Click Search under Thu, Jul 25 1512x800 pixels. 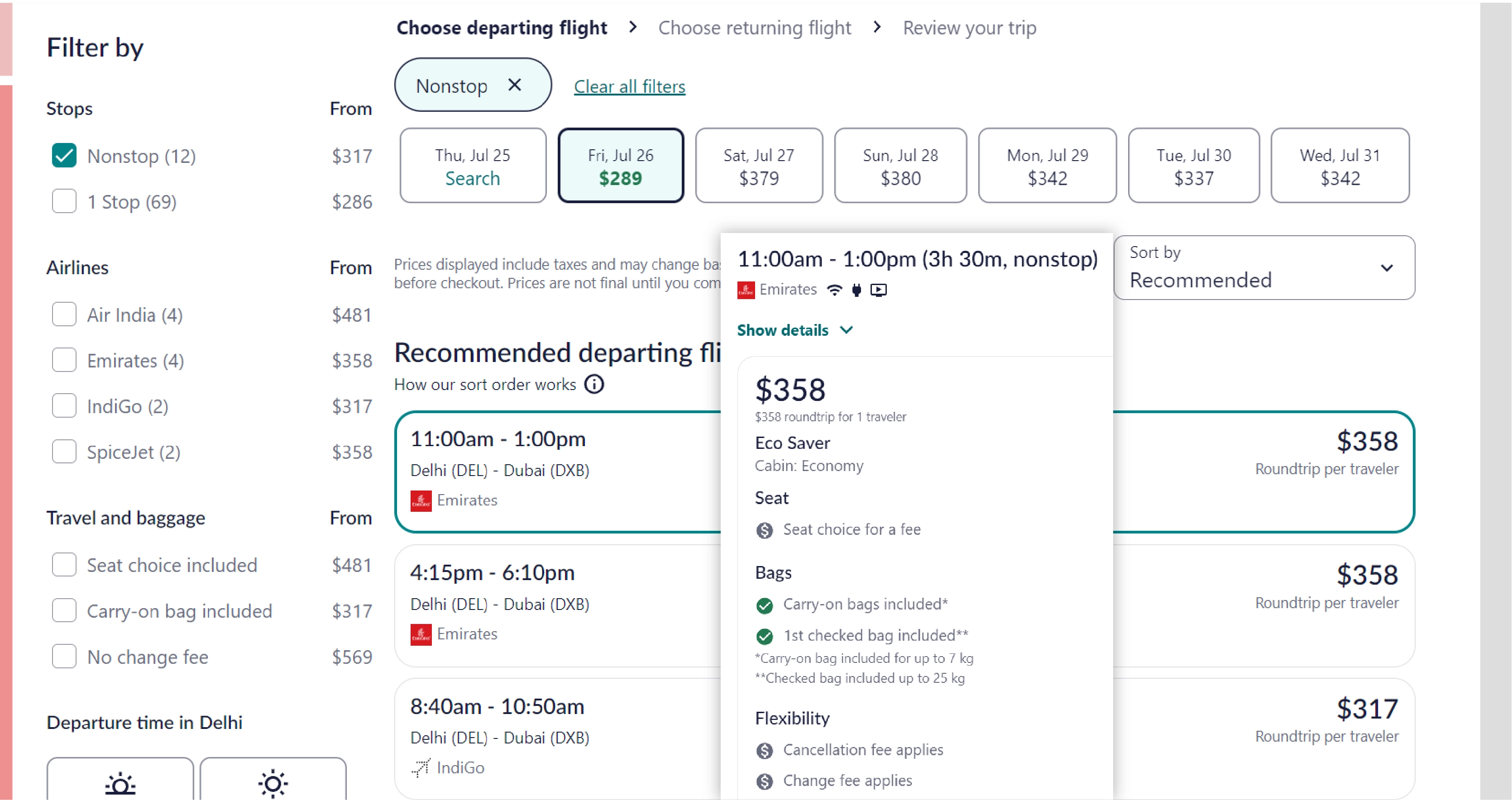pos(473,178)
